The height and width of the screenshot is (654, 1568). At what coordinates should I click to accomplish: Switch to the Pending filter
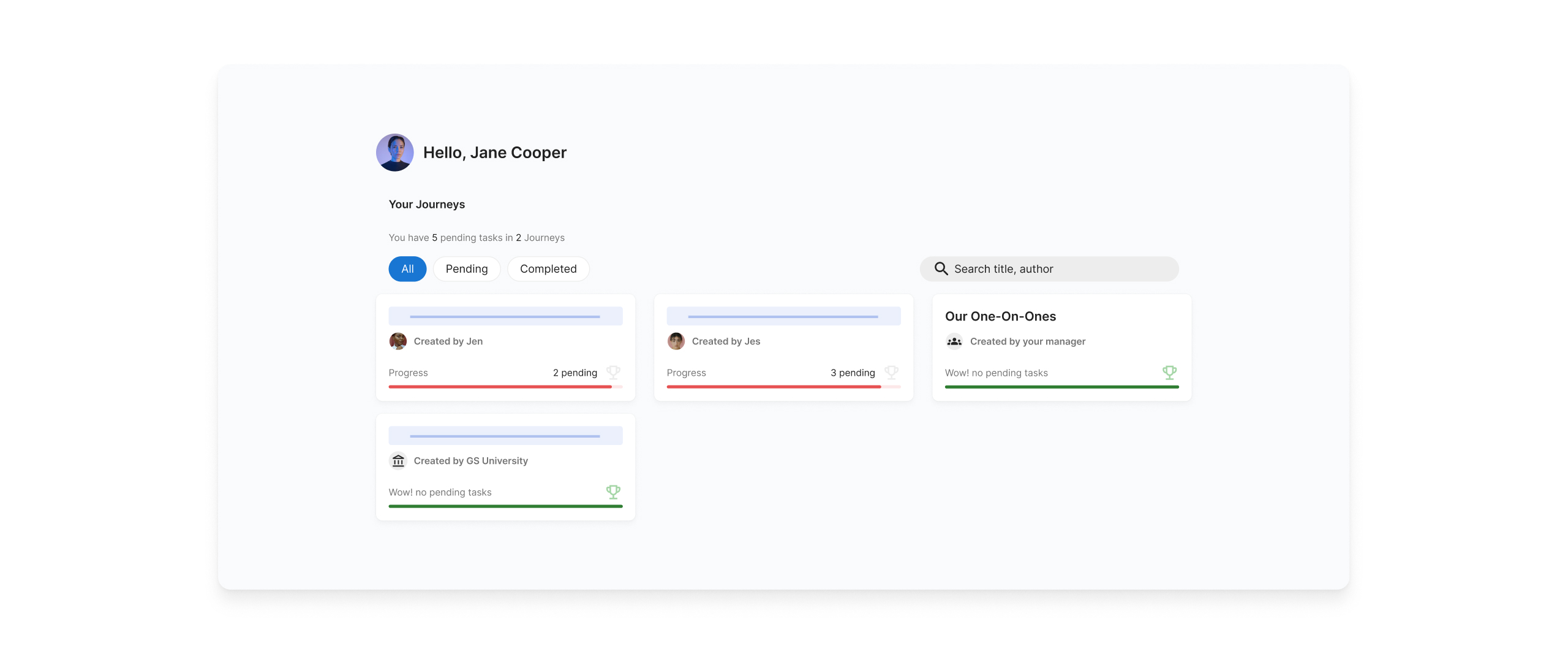pyautogui.click(x=467, y=269)
